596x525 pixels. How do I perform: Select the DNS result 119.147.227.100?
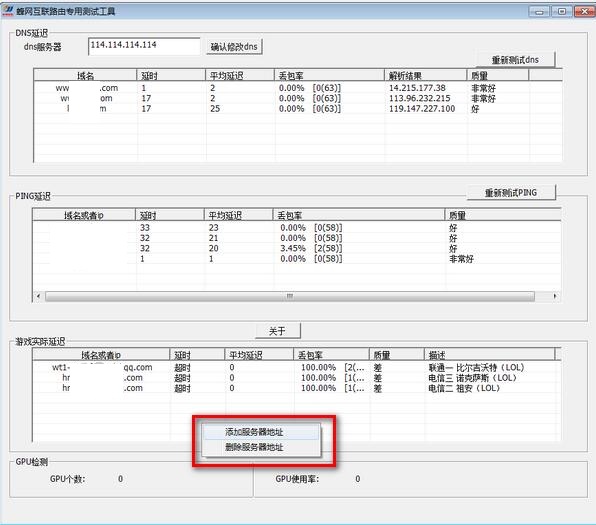(422, 109)
